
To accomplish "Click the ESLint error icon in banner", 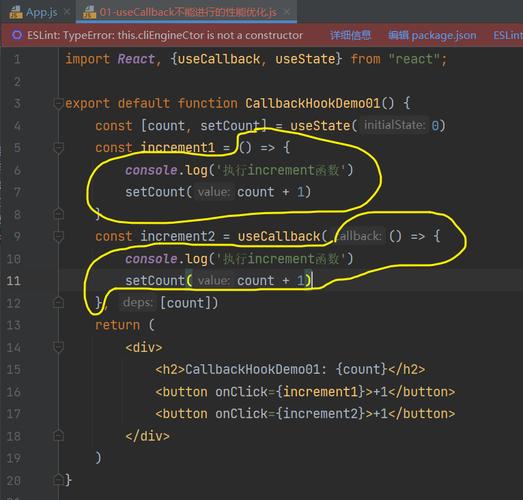I will pyautogui.click(x=17, y=35).
